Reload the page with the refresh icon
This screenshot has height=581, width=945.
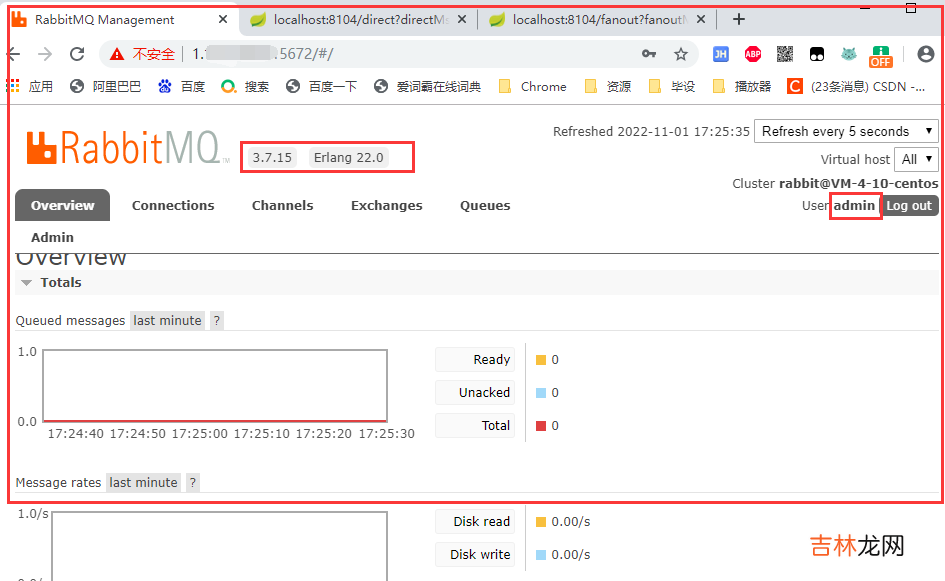(77, 54)
